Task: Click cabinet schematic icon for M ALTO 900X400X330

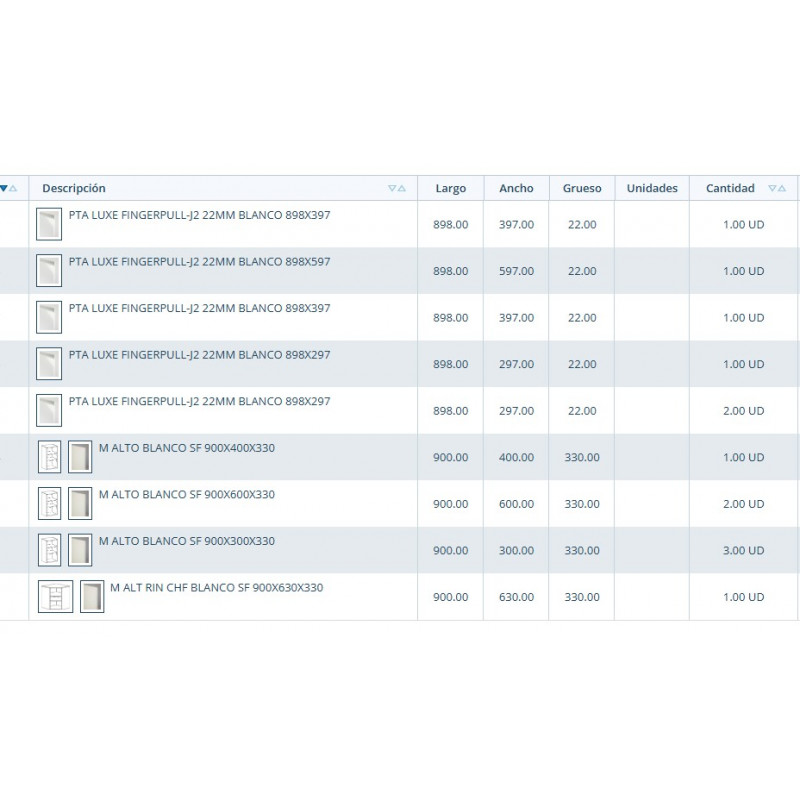Action: click(49, 457)
